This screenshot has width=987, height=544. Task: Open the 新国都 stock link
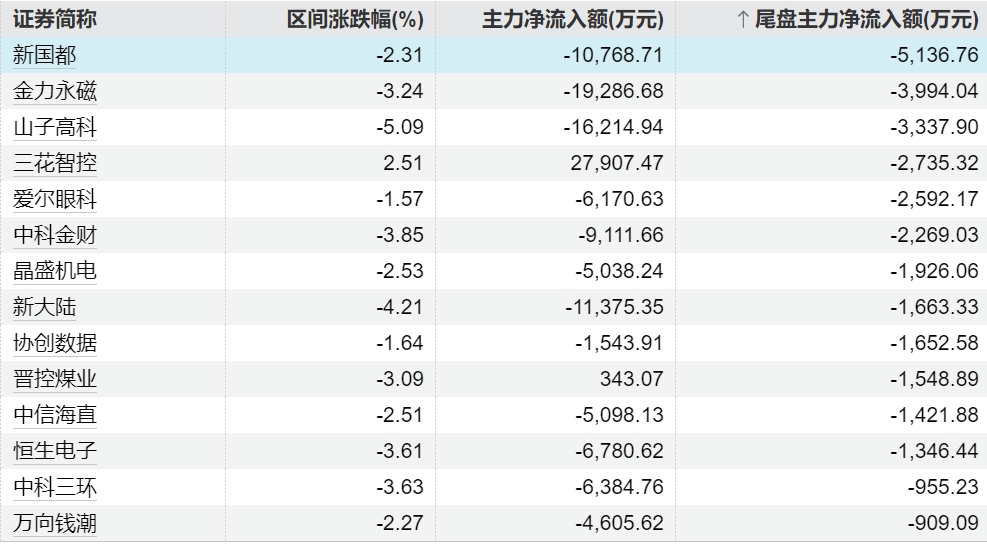coord(44,55)
